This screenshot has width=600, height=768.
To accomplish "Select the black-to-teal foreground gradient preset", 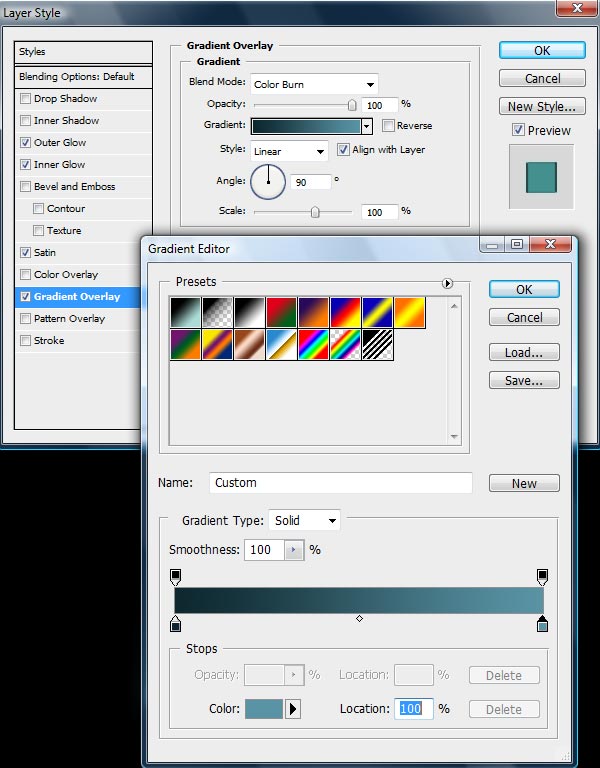I will (x=185, y=312).
